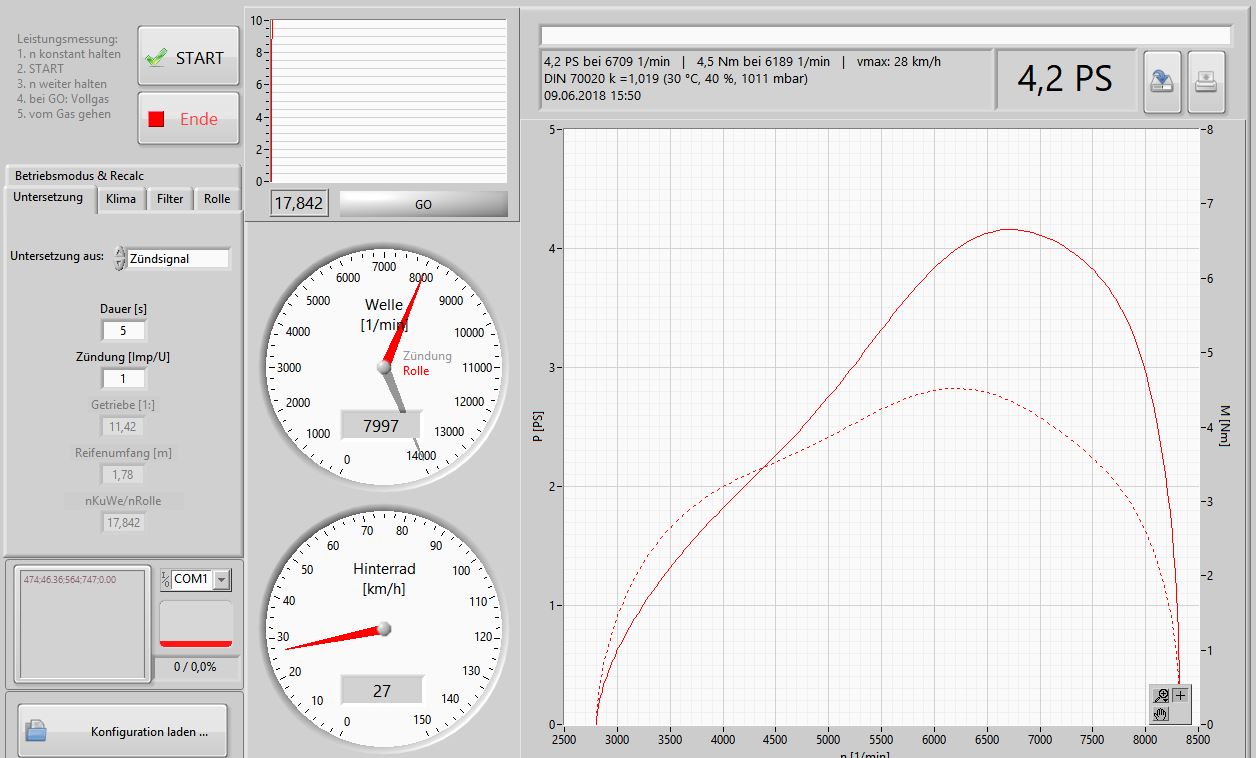This screenshot has width=1256, height=758.
Task: Open the Filter tab
Action: click(x=170, y=199)
